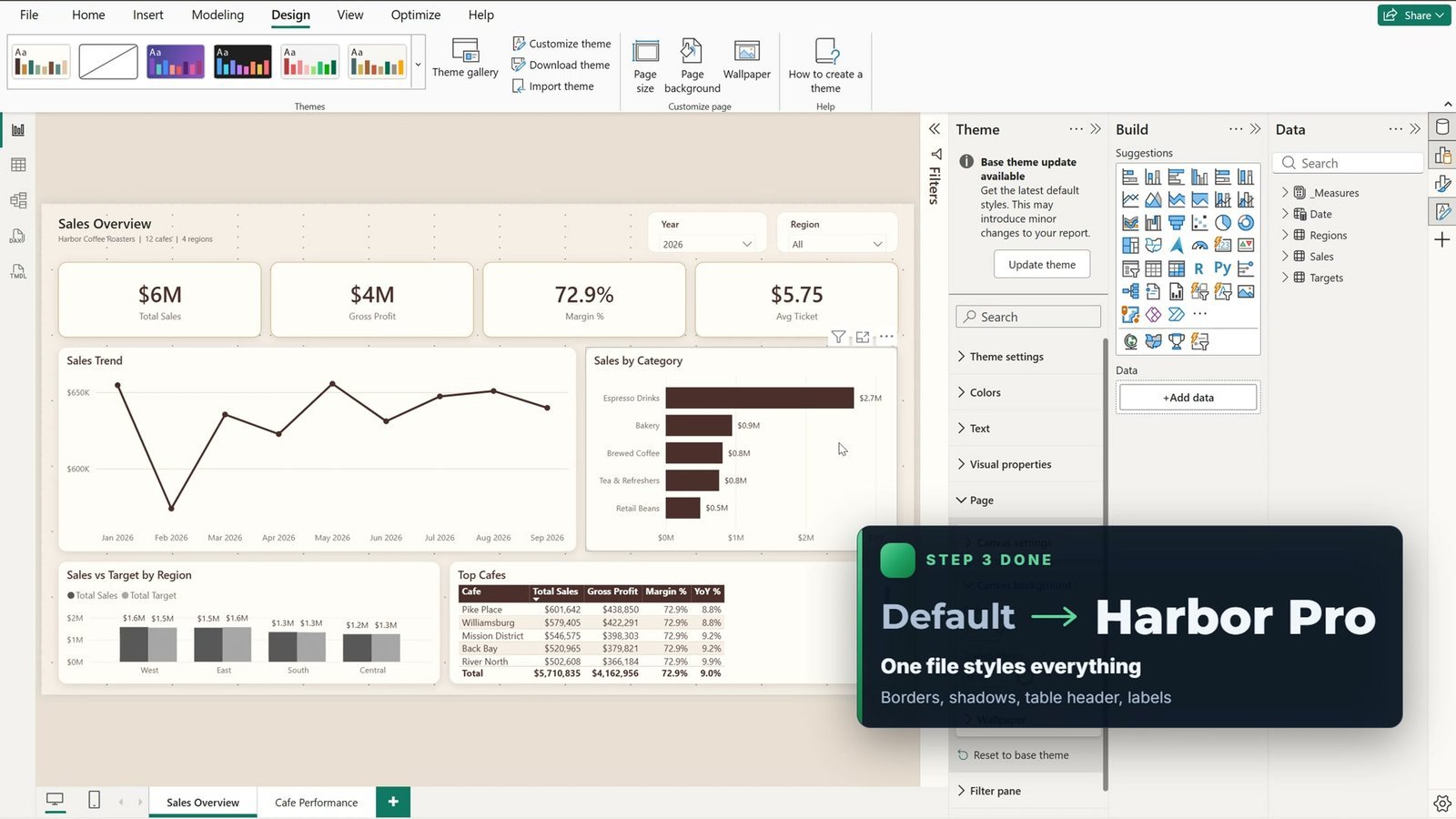Switch to the View ribbon tab
This screenshot has width=1456, height=819.
click(350, 15)
